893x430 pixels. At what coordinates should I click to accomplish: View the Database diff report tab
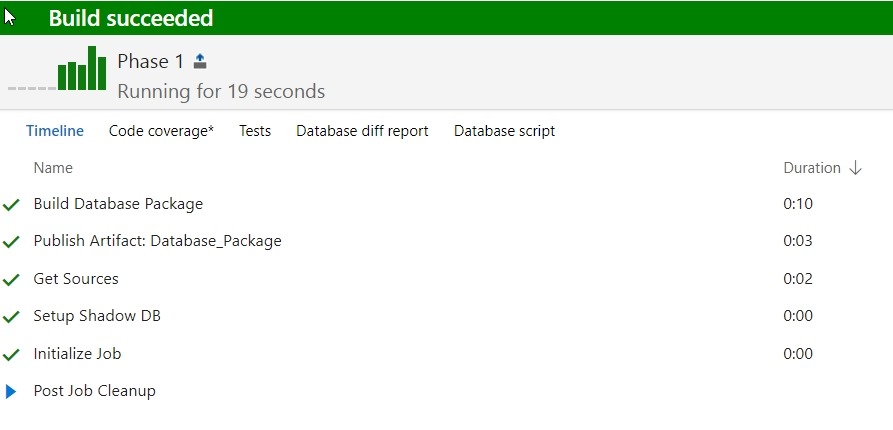click(362, 131)
